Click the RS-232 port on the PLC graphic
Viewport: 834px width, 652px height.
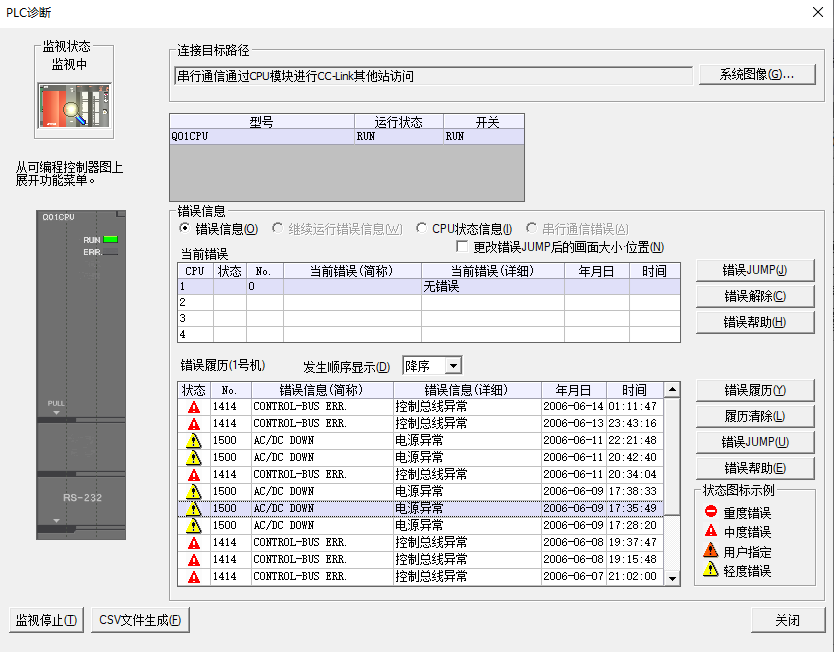[81, 497]
